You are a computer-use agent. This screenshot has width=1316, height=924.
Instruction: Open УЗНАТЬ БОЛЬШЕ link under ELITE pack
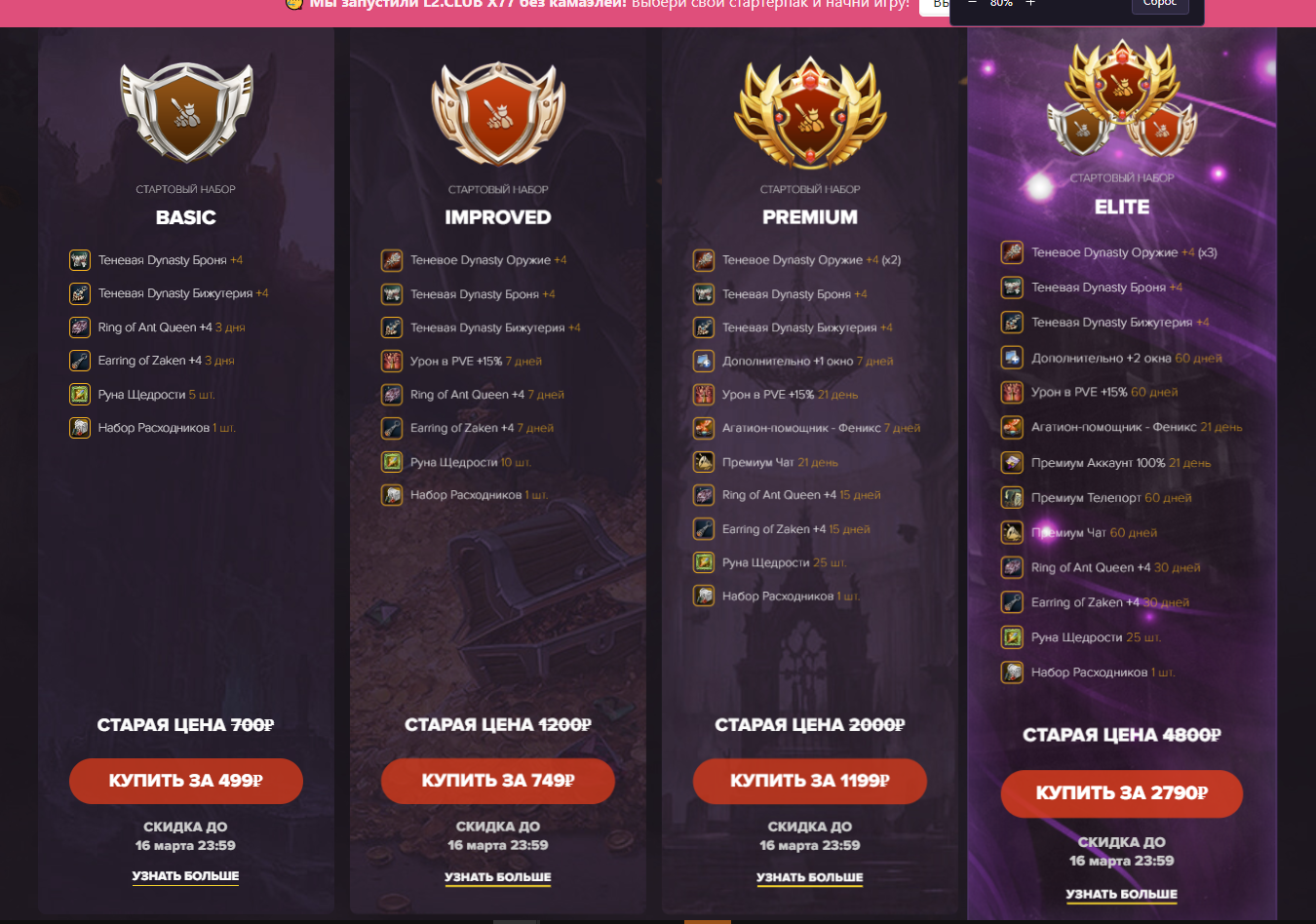pos(1122,894)
